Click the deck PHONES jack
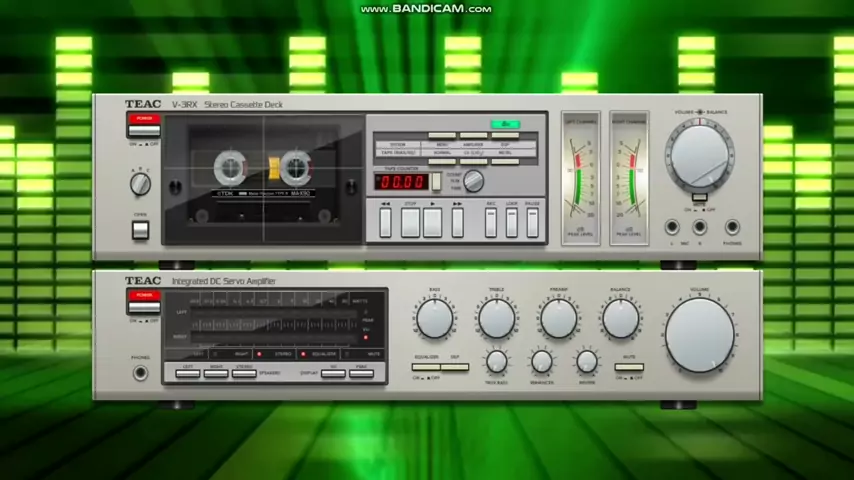The image size is (854, 480). tap(732, 228)
